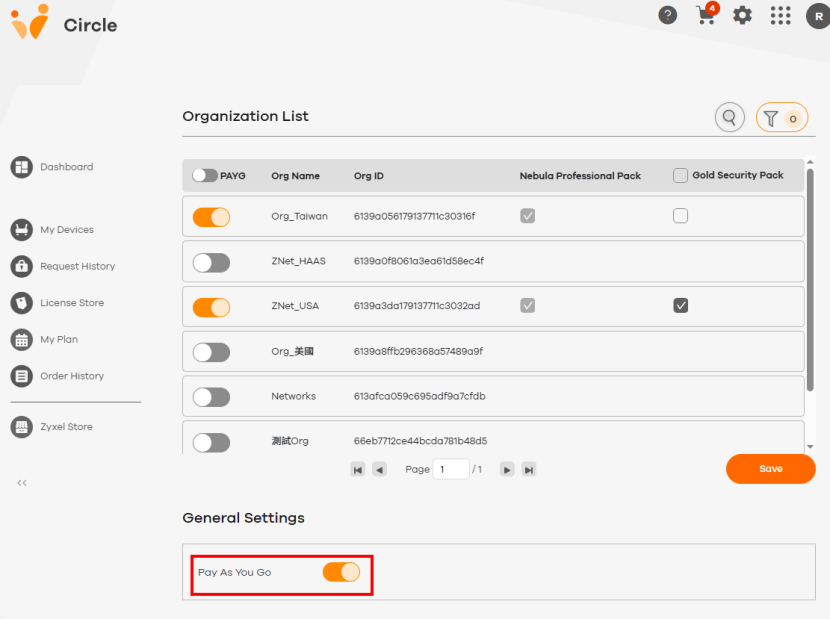Open the settings gear icon
The width and height of the screenshot is (830, 619).
coord(742,15)
